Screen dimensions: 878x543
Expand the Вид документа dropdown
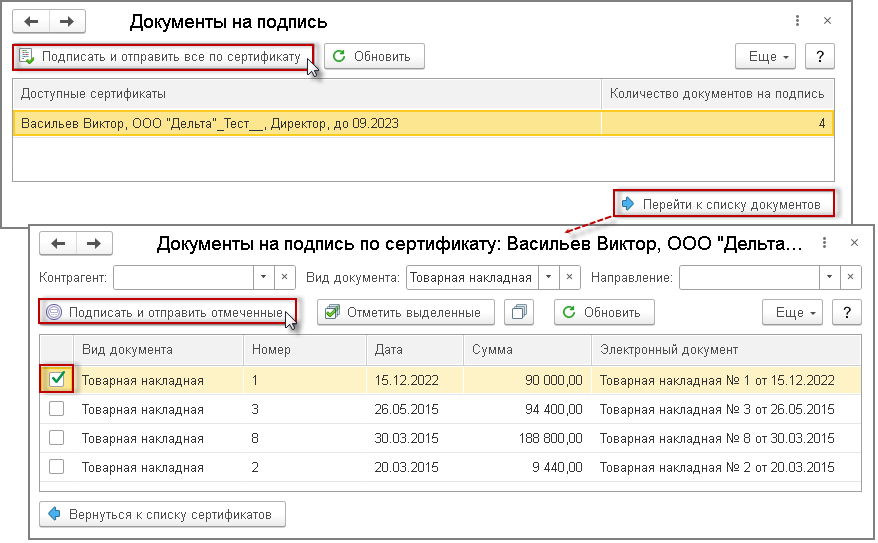[548, 278]
